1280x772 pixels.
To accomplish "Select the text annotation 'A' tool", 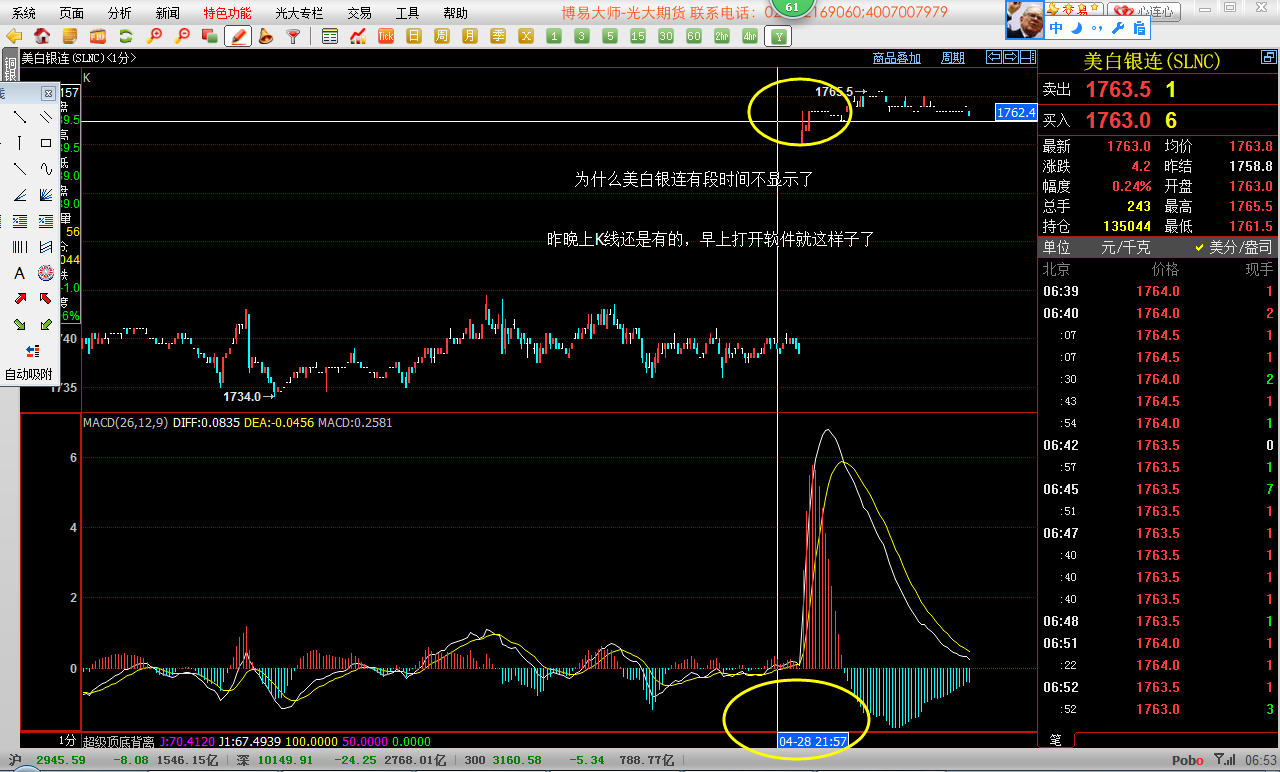I will (x=19, y=273).
